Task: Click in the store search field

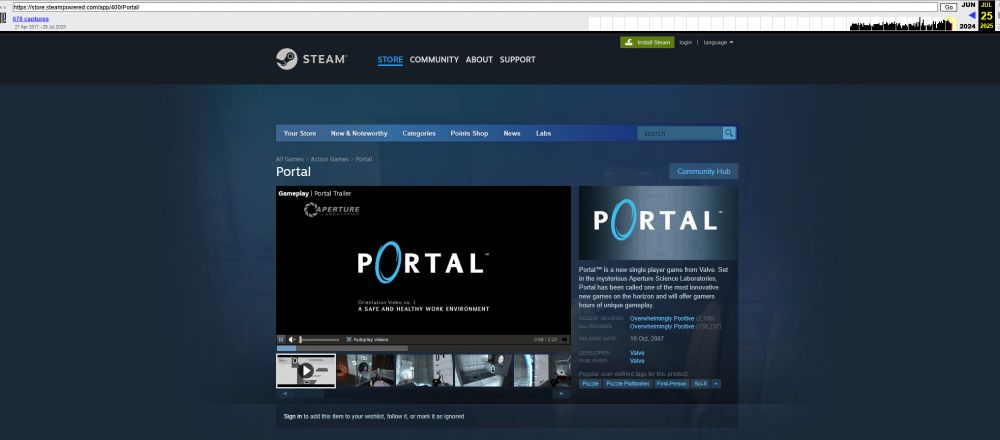Action: point(680,133)
